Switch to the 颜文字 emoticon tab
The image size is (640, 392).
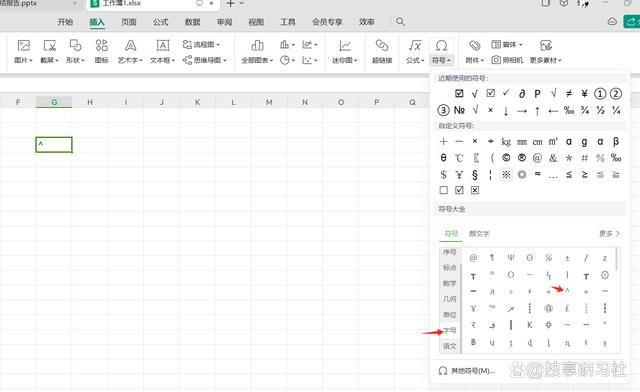pos(479,234)
